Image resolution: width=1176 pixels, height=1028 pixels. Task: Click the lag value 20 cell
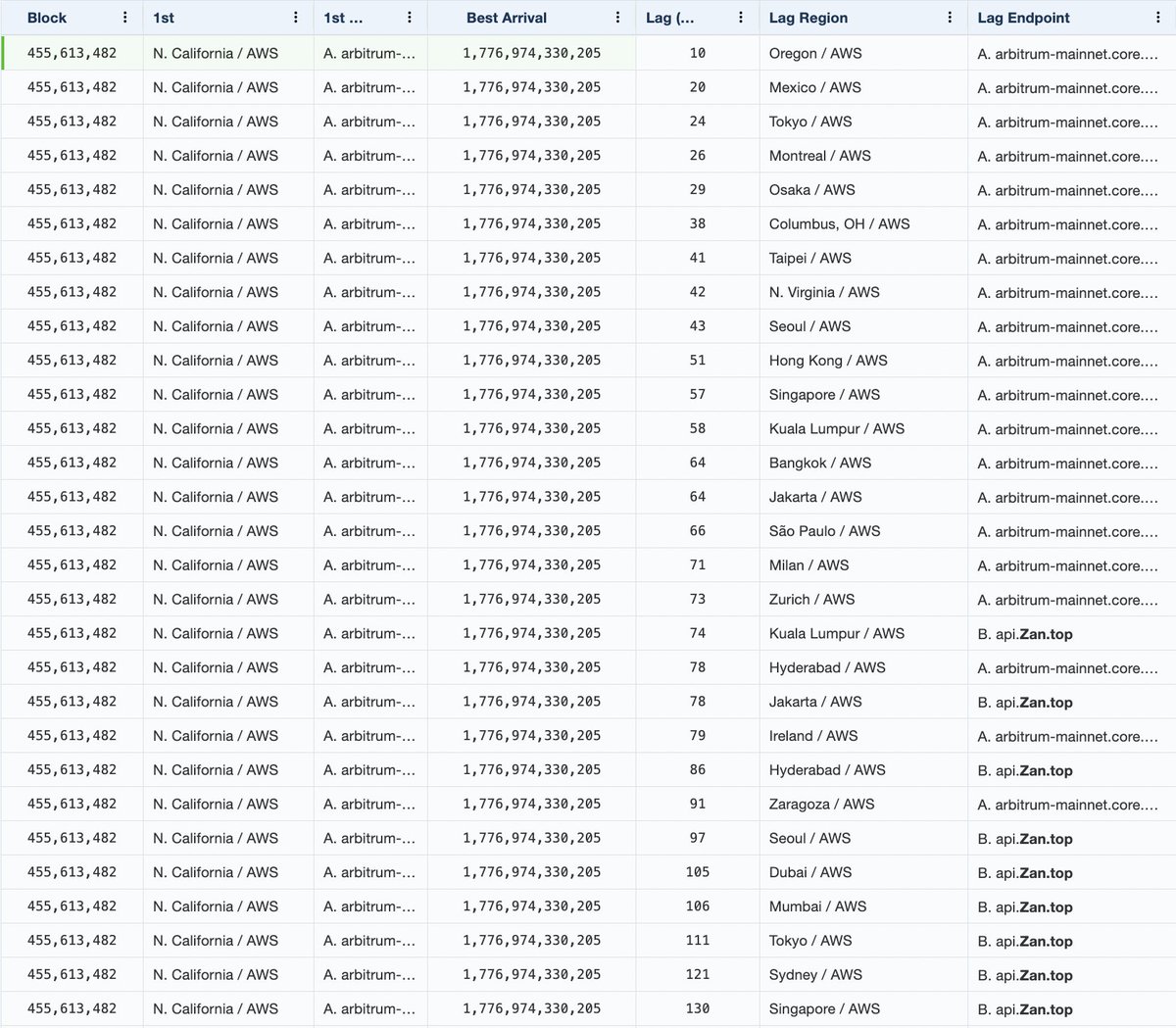coord(698,87)
